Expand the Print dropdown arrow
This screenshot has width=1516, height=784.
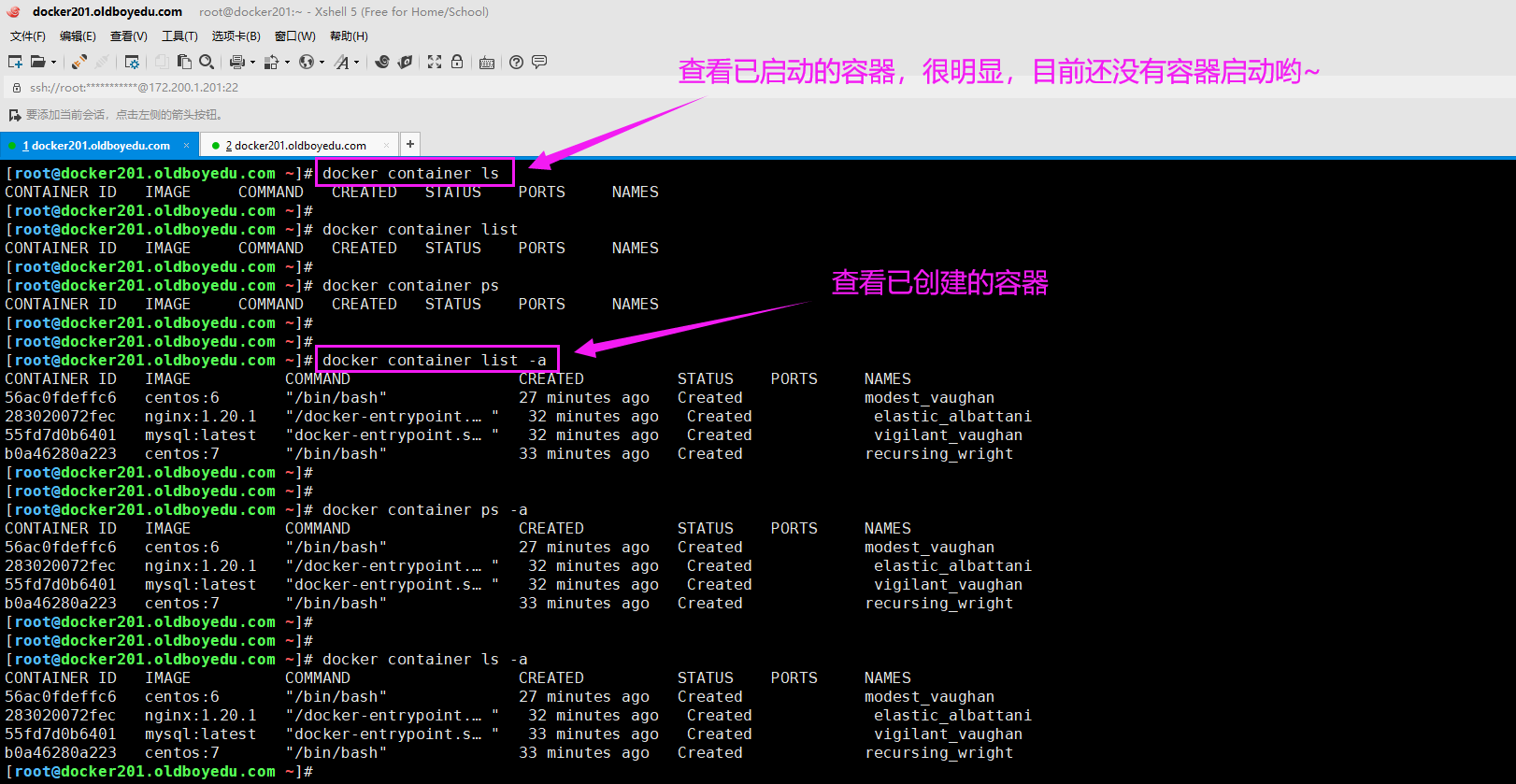point(252,63)
